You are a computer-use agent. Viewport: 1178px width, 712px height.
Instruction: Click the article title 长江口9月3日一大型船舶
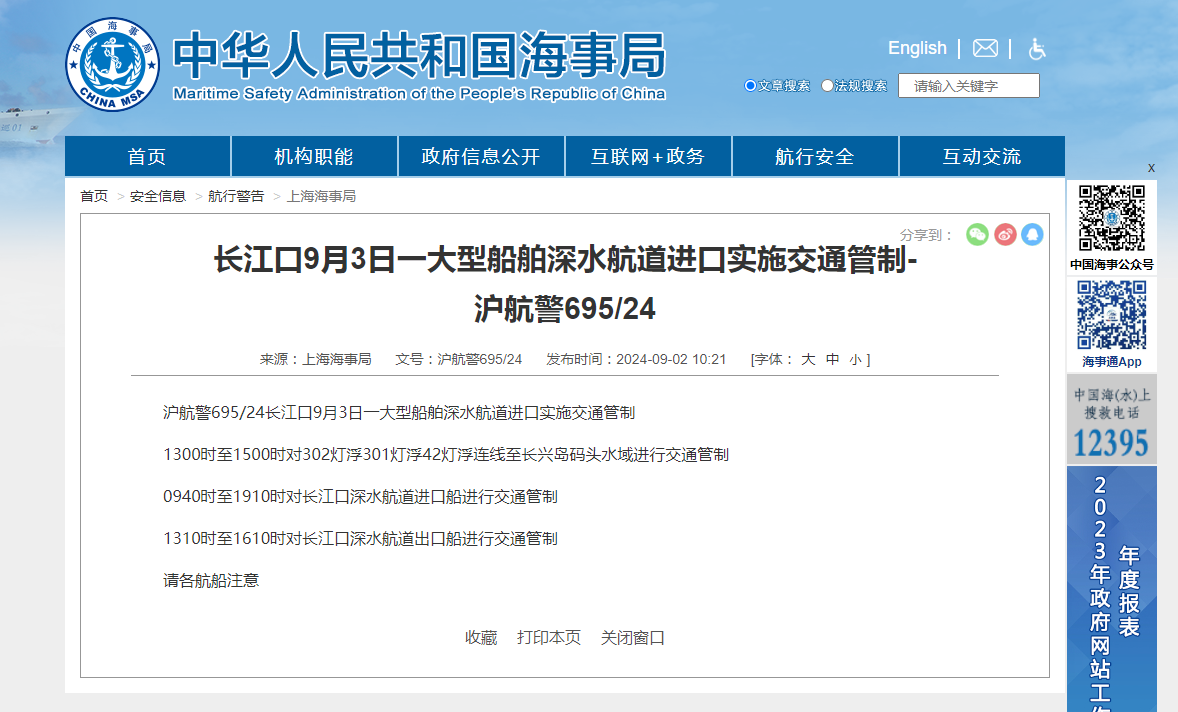point(565,284)
